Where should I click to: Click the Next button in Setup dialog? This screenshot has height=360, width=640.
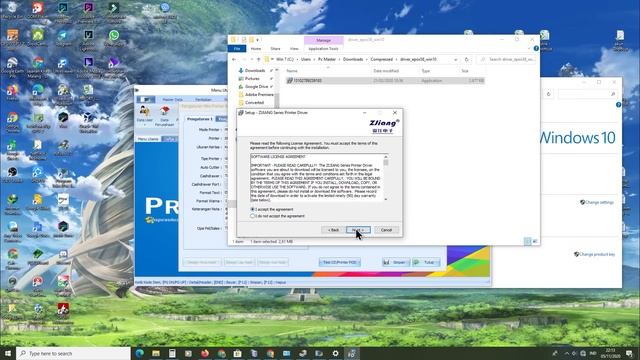358,230
